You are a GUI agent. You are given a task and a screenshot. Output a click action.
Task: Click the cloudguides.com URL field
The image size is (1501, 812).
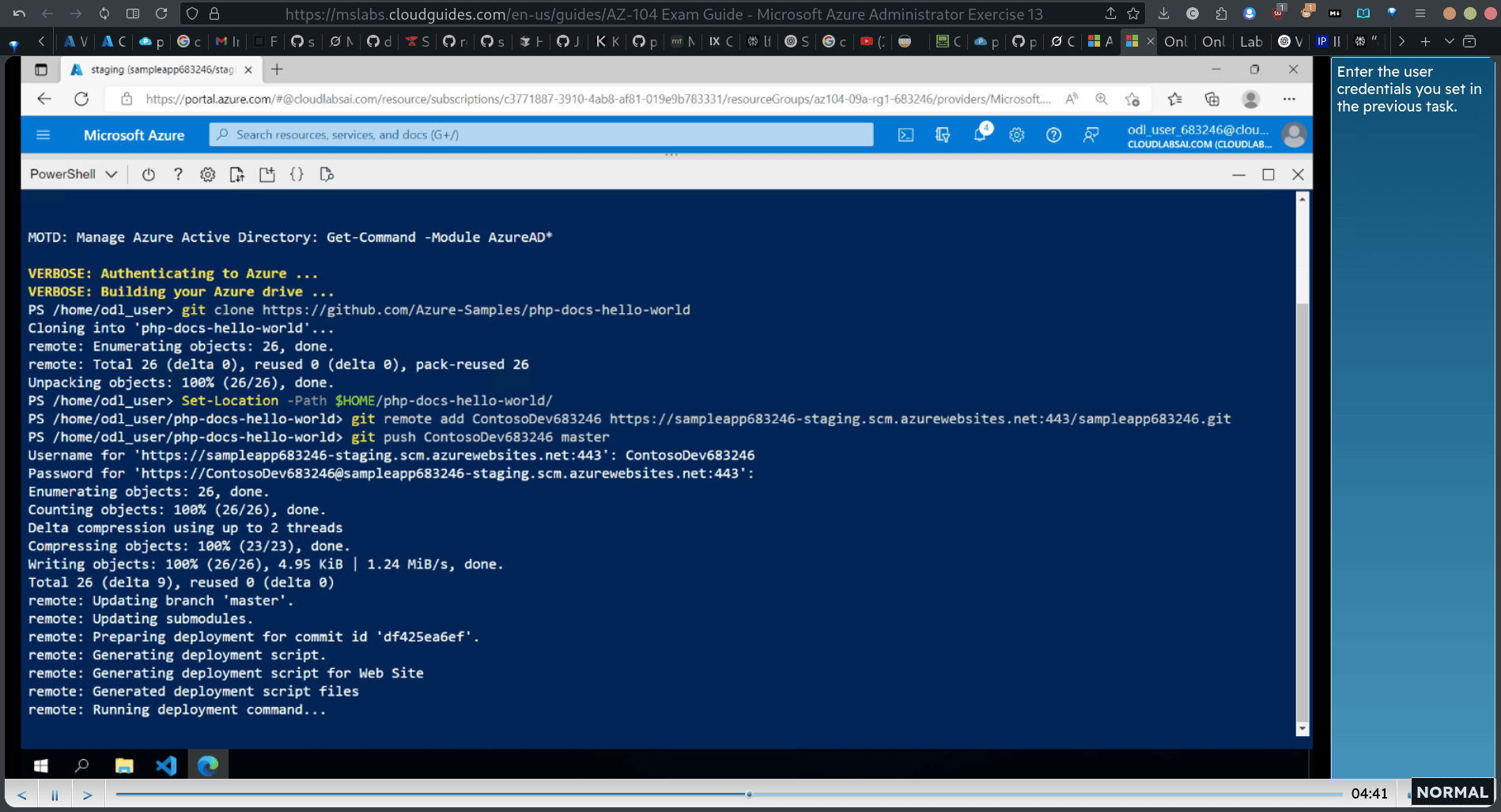click(664, 13)
